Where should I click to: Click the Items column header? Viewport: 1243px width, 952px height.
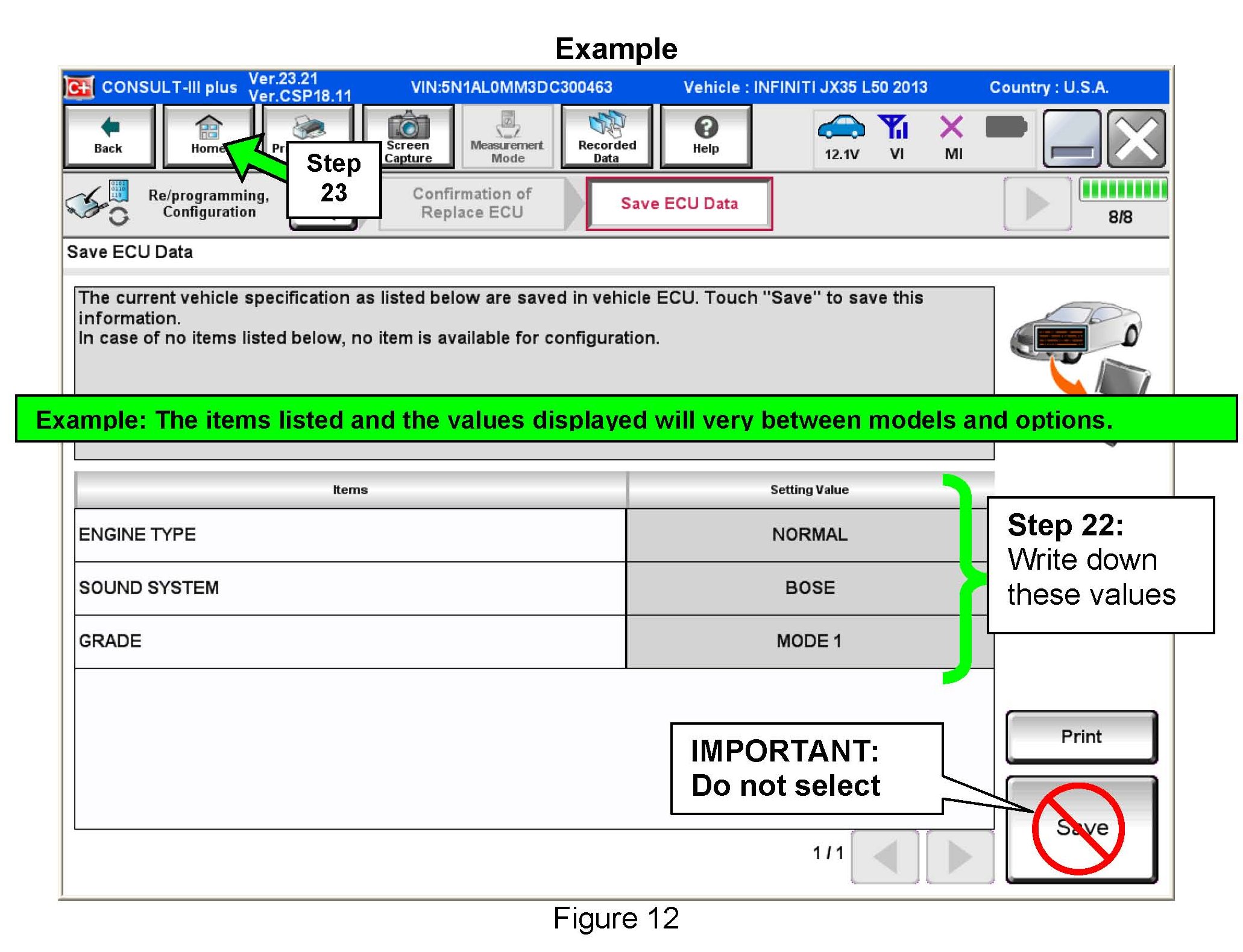click(x=350, y=490)
